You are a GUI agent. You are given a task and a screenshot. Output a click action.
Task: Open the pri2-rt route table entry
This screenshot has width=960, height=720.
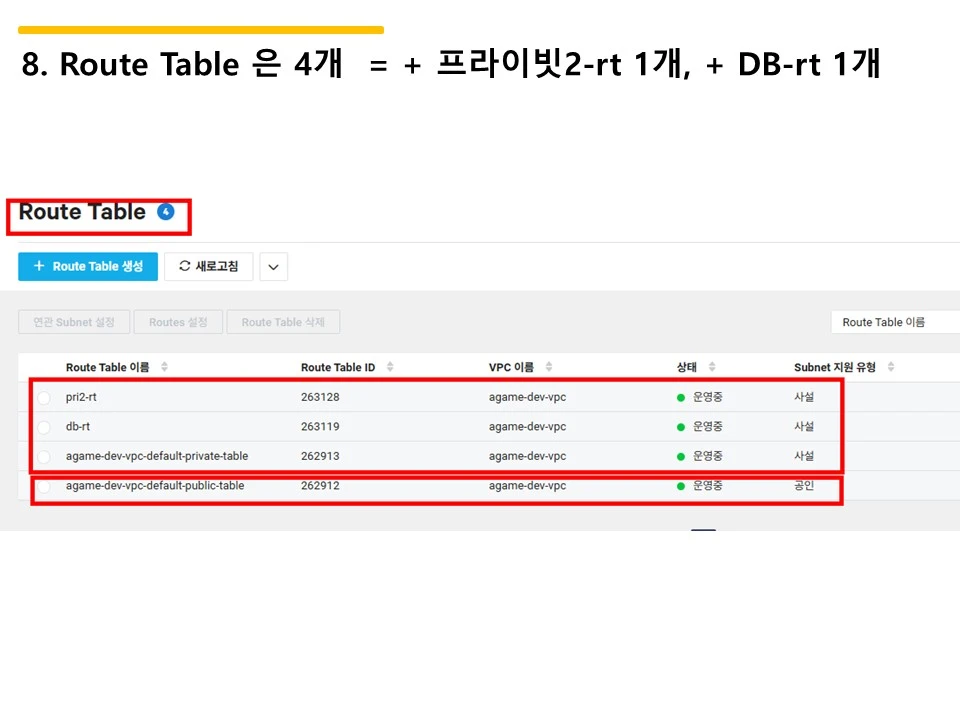pyautogui.click(x=83, y=397)
